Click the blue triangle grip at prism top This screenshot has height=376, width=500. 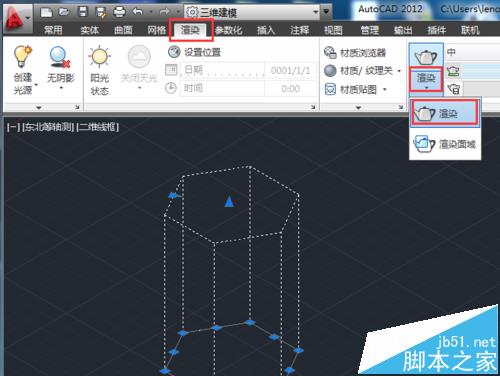coord(229,202)
